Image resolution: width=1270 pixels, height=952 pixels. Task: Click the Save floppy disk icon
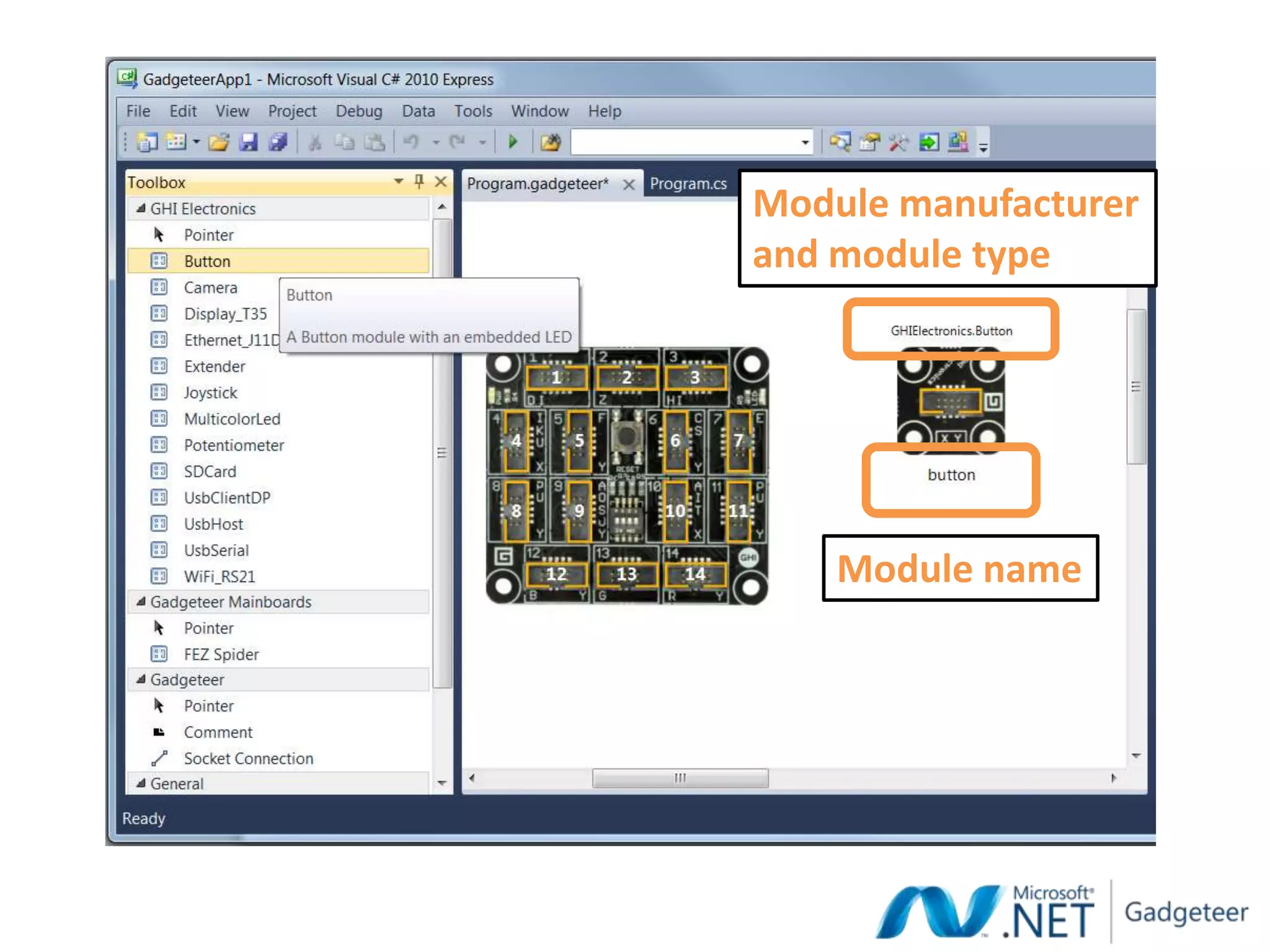point(248,143)
